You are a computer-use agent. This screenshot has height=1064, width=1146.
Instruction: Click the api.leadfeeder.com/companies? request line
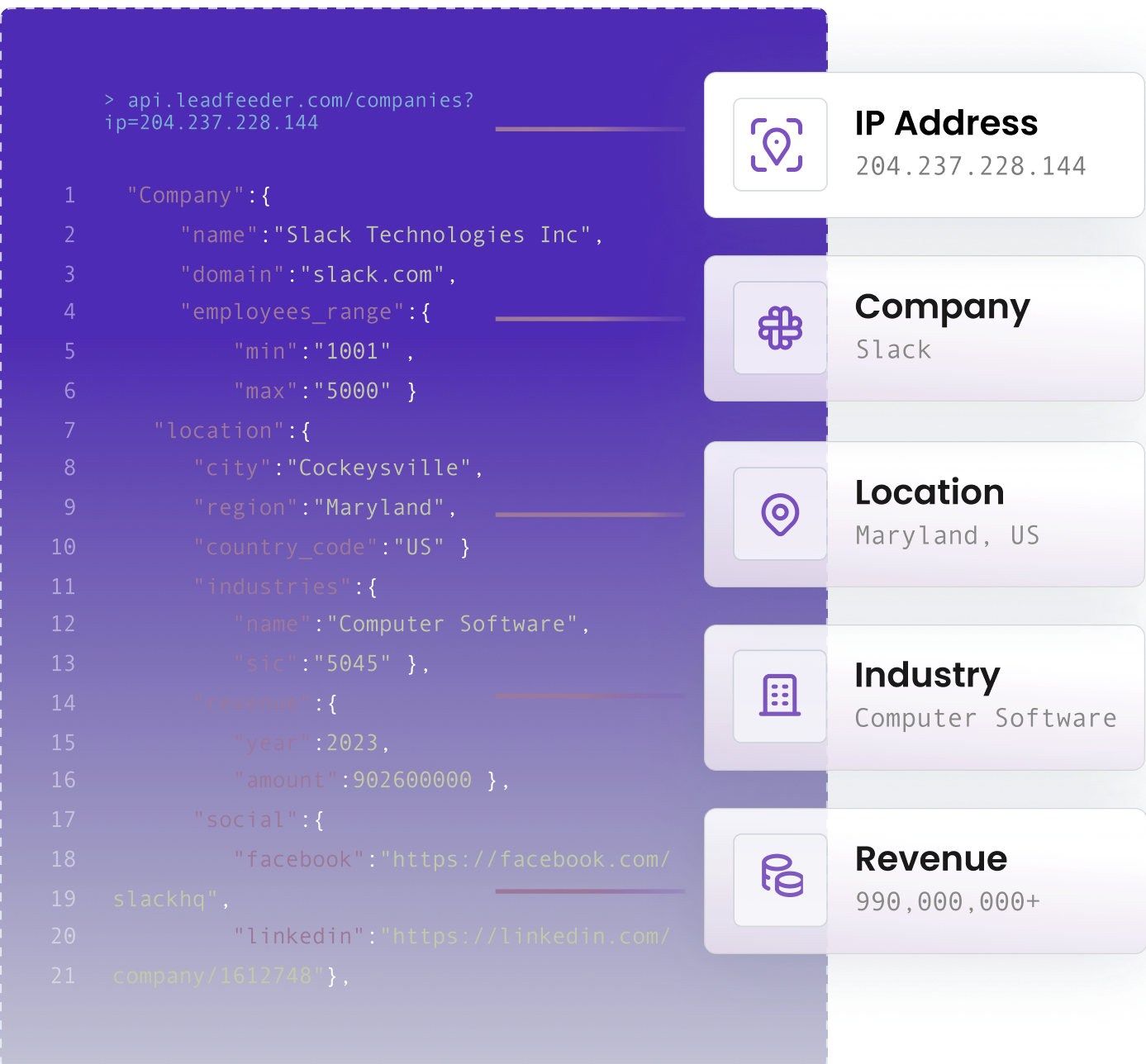pyautogui.click(x=289, y=100)
